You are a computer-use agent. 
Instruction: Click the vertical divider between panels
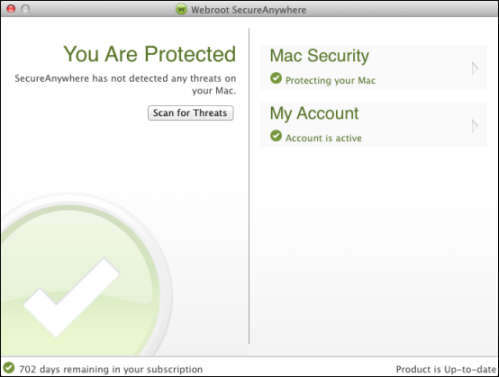coord(249,186)
